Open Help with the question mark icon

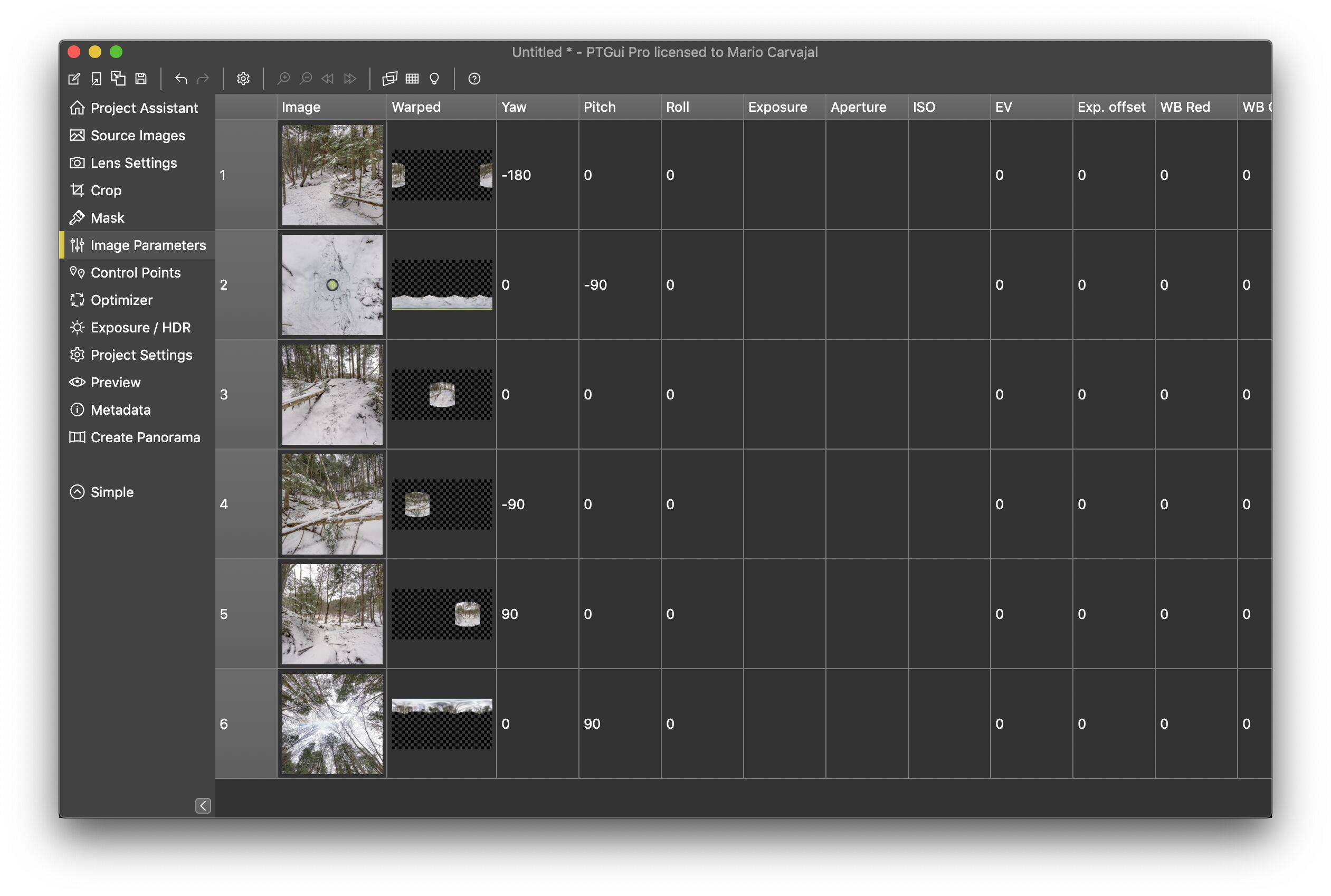[474, 78]
